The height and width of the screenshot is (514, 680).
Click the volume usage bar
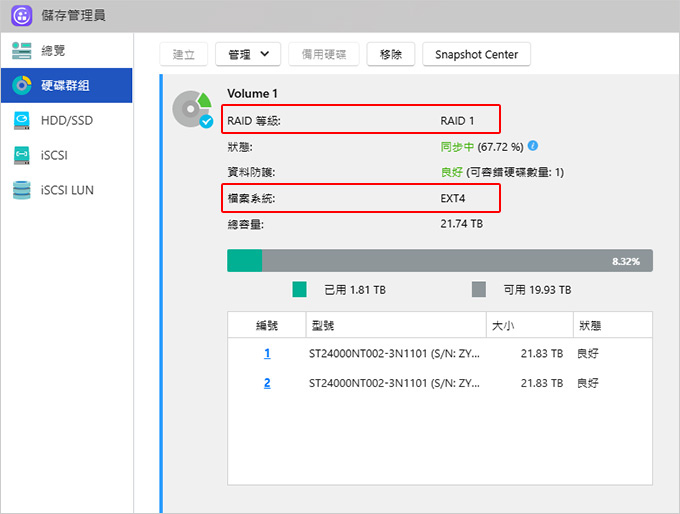[440, 260]
